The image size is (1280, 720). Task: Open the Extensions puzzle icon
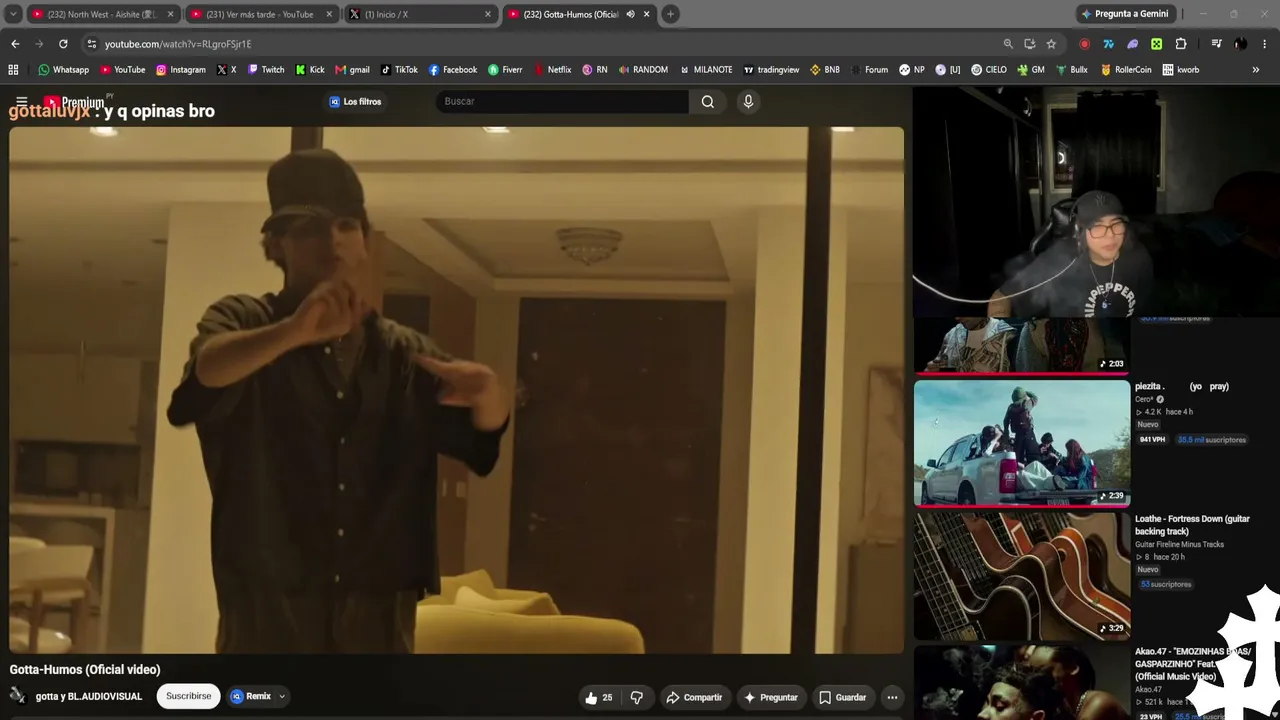click(1181, 44)
